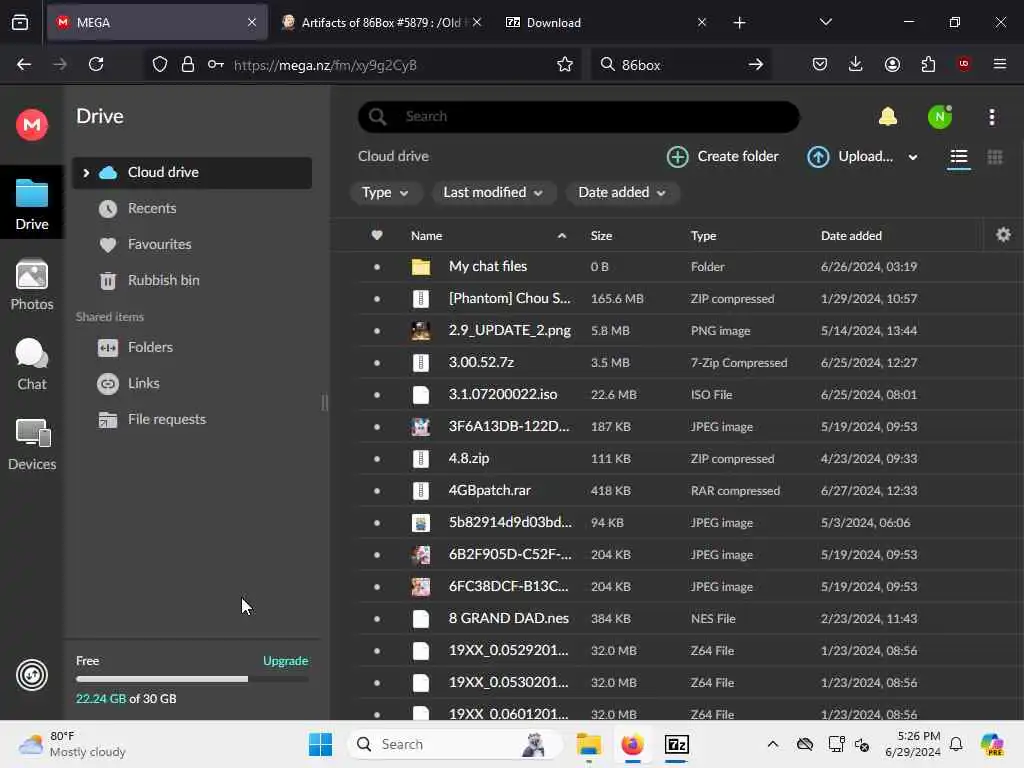
Task: Expand the Upload options arrow
Action: [x=913, y=157]
